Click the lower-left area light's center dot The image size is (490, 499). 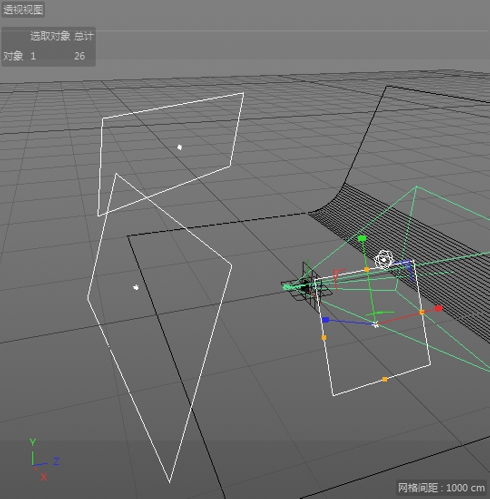click(136, 287)
